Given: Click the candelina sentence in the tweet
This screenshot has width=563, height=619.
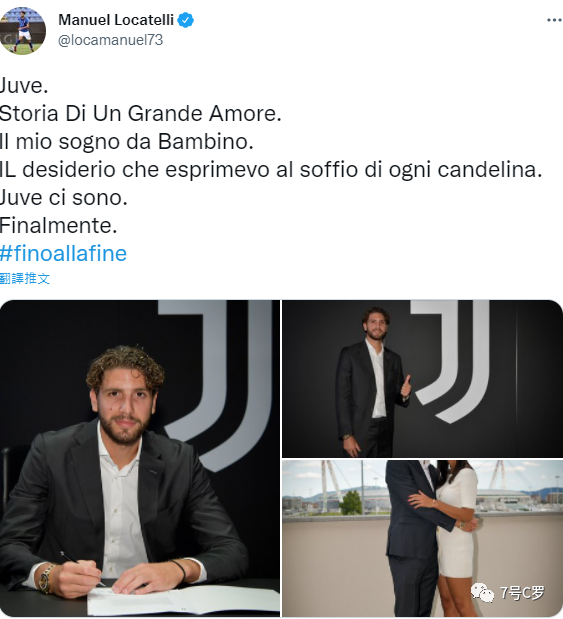Looking at the screenshot, I should [x=271, y=170].
